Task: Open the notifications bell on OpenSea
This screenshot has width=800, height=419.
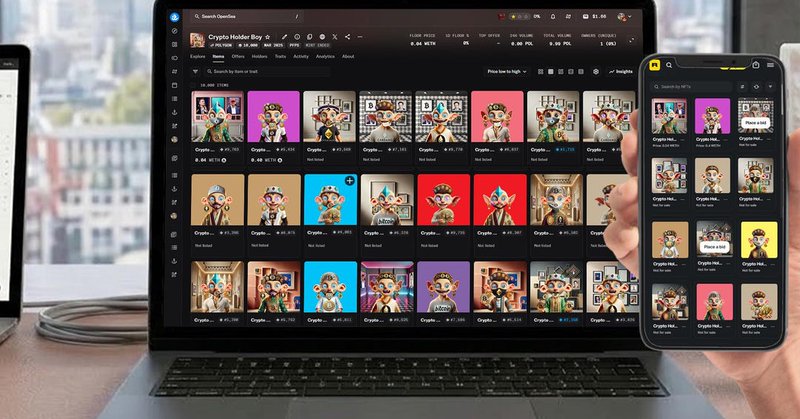Action: (x=553, y=16)
